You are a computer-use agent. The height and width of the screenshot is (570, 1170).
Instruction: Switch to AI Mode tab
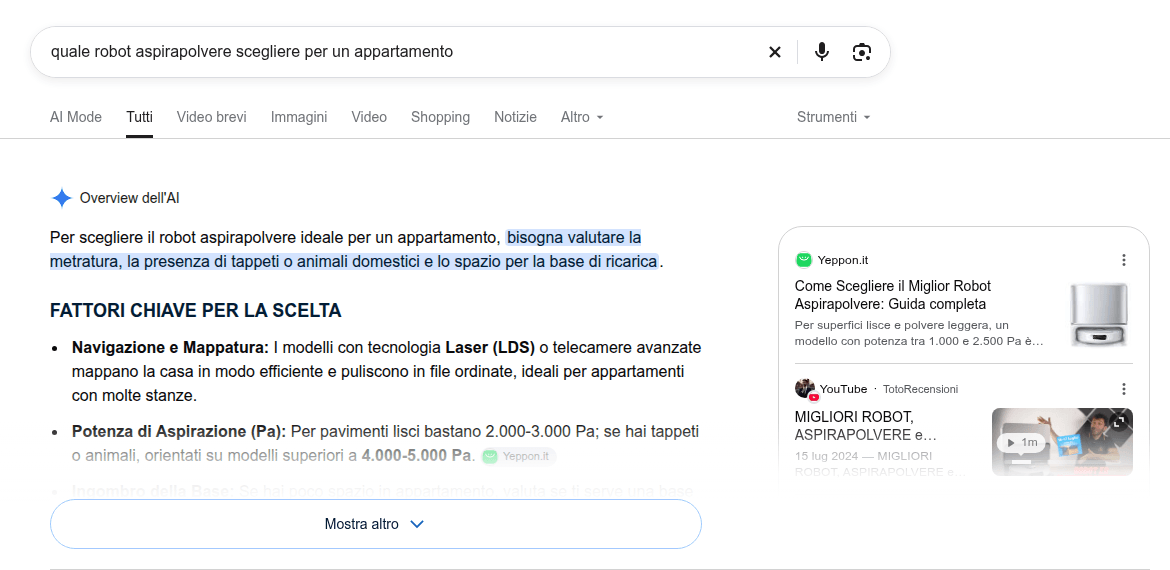(x=75, y=117)
